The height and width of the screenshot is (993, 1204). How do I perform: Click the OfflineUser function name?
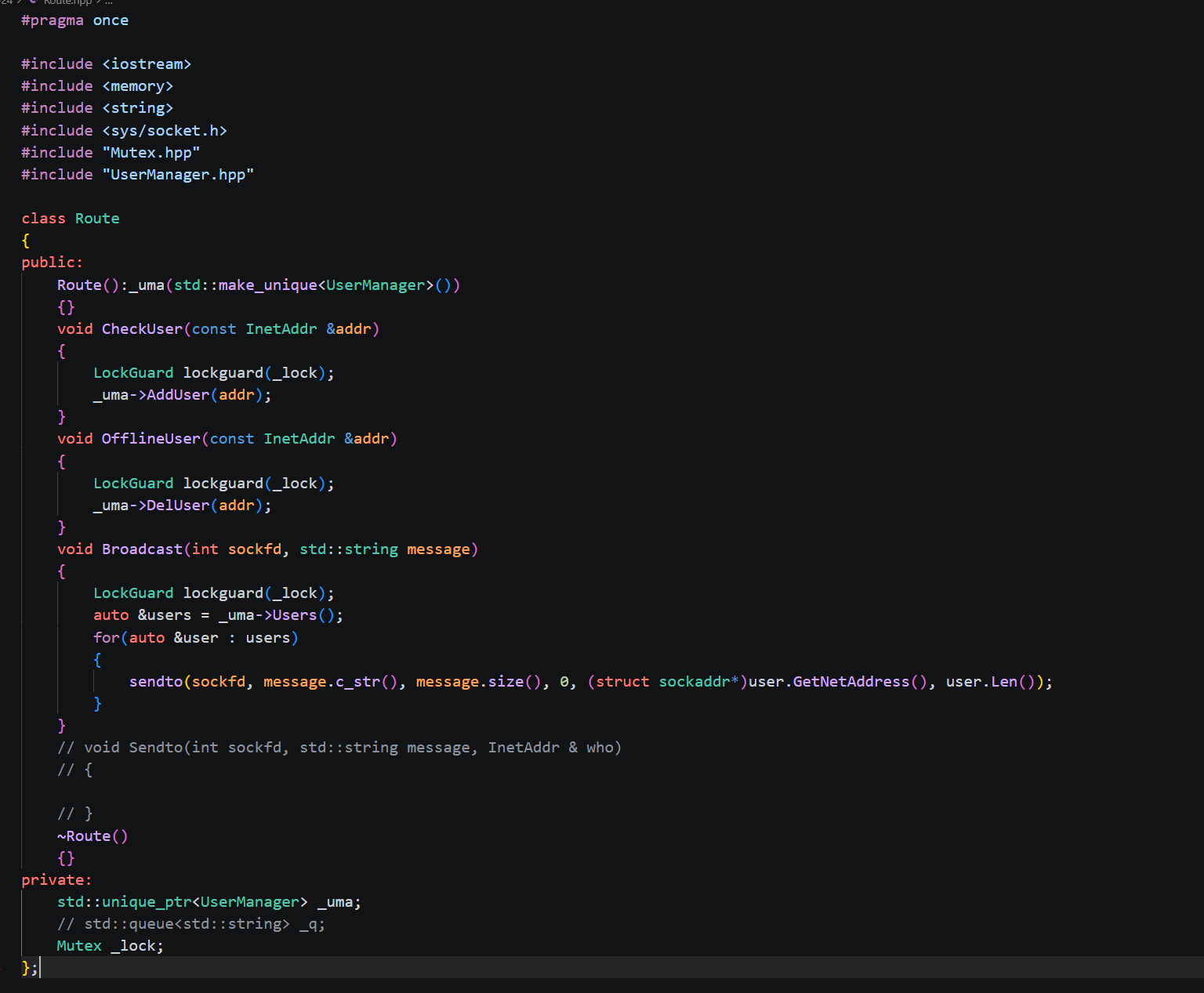click(x=151, y=439)
